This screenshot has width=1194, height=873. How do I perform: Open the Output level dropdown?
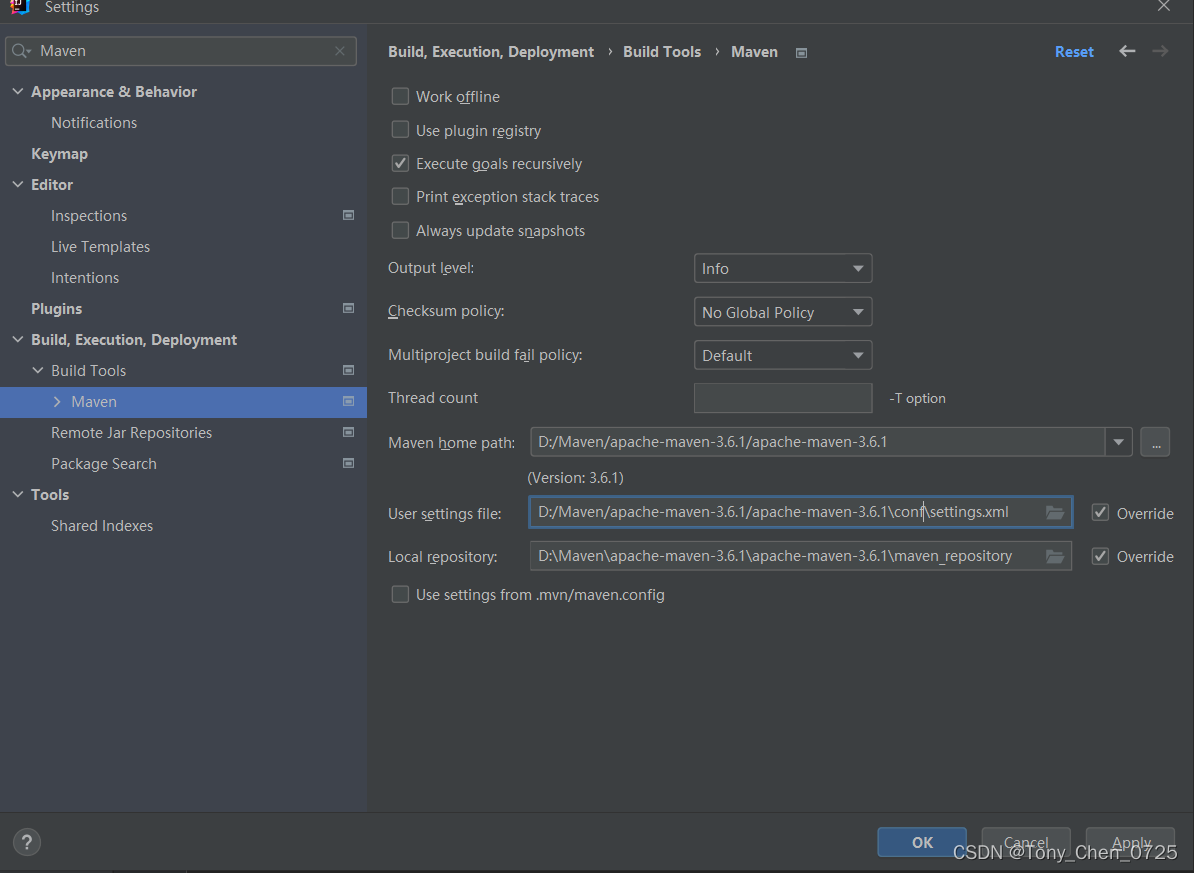point(783,268)
